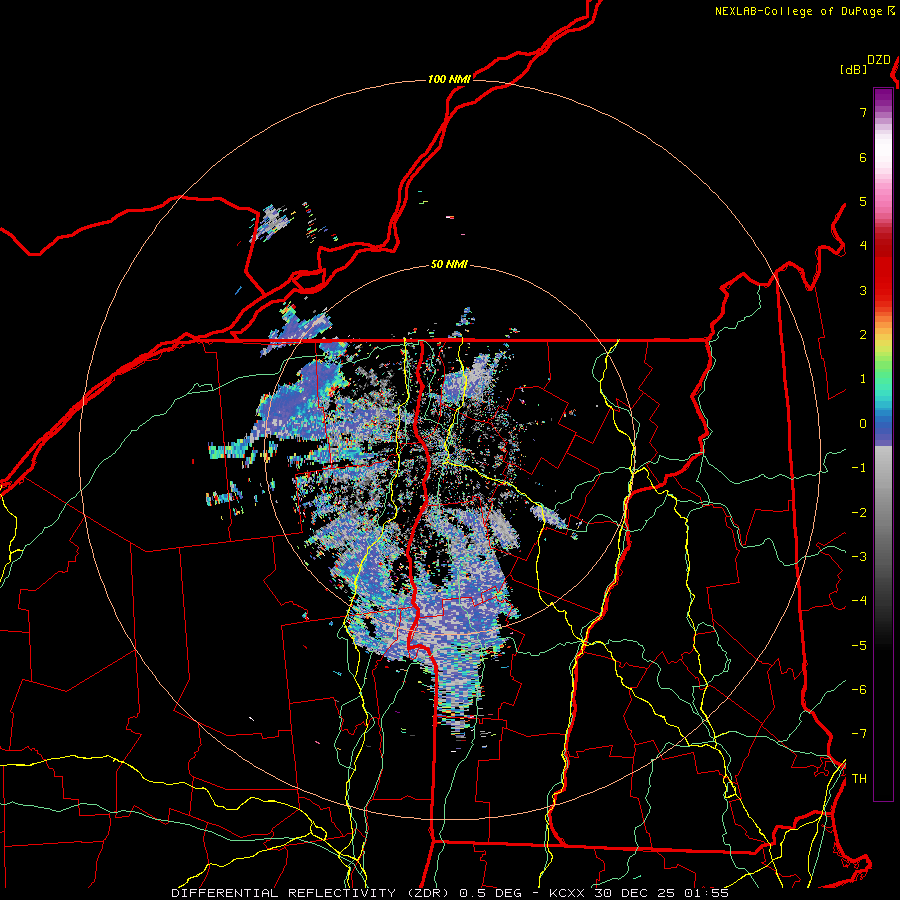Click the 2 value on the color scale
900x900 pixels.
tap(863, 335)
